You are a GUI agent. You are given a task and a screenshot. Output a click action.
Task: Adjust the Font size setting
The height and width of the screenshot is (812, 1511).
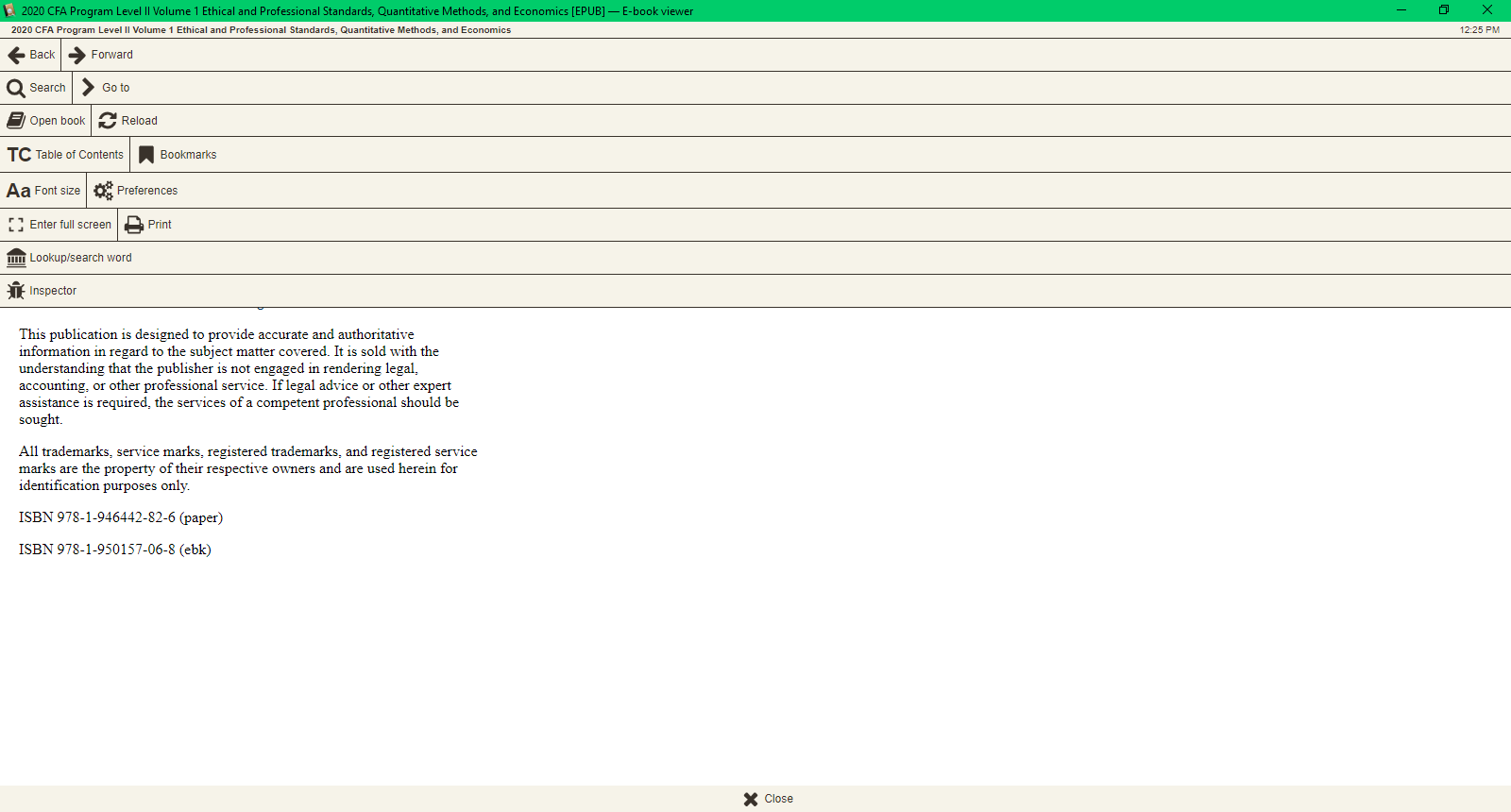pos(43,191)
